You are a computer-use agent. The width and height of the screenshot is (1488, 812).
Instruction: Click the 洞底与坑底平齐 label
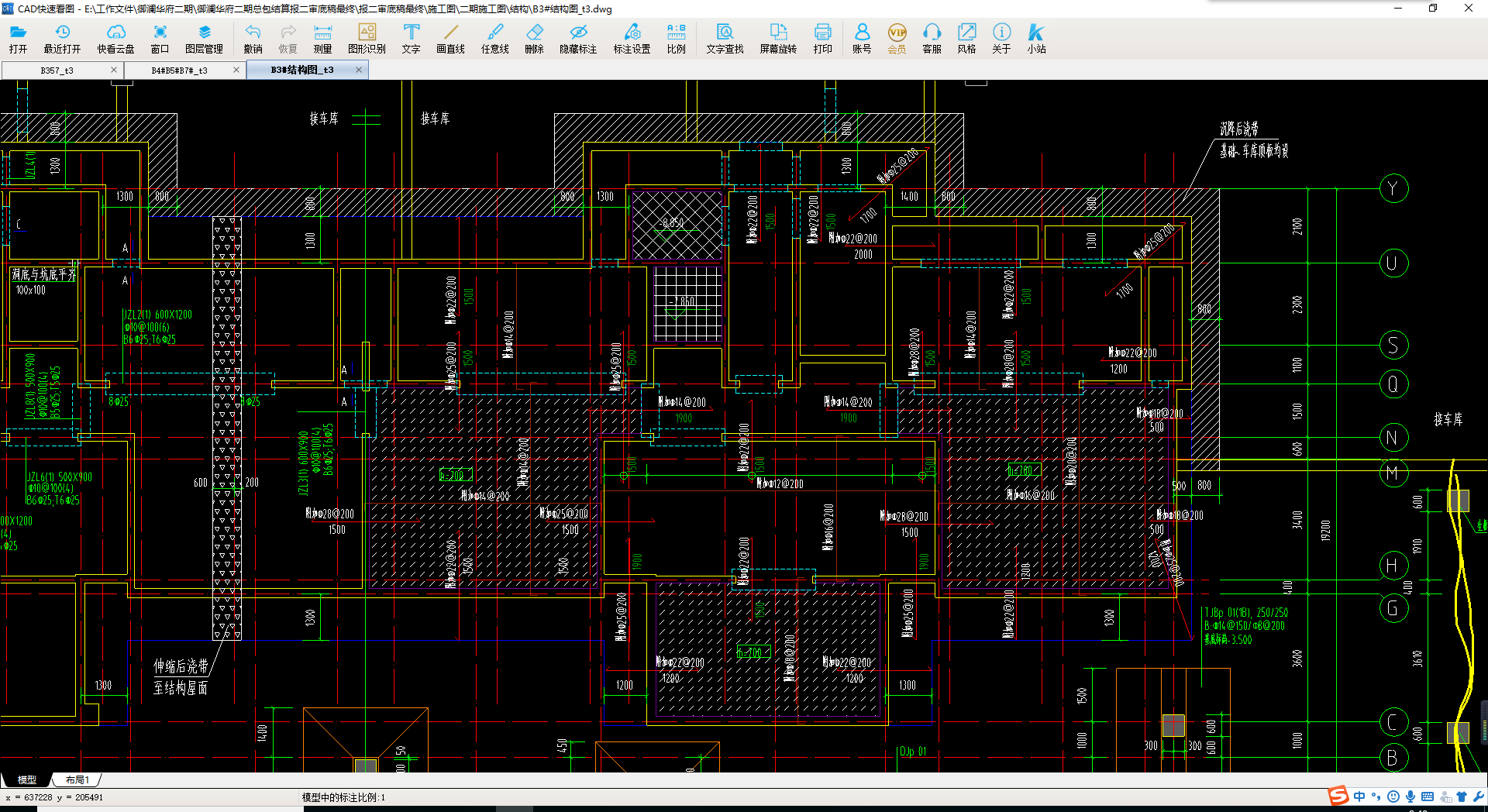43,274
